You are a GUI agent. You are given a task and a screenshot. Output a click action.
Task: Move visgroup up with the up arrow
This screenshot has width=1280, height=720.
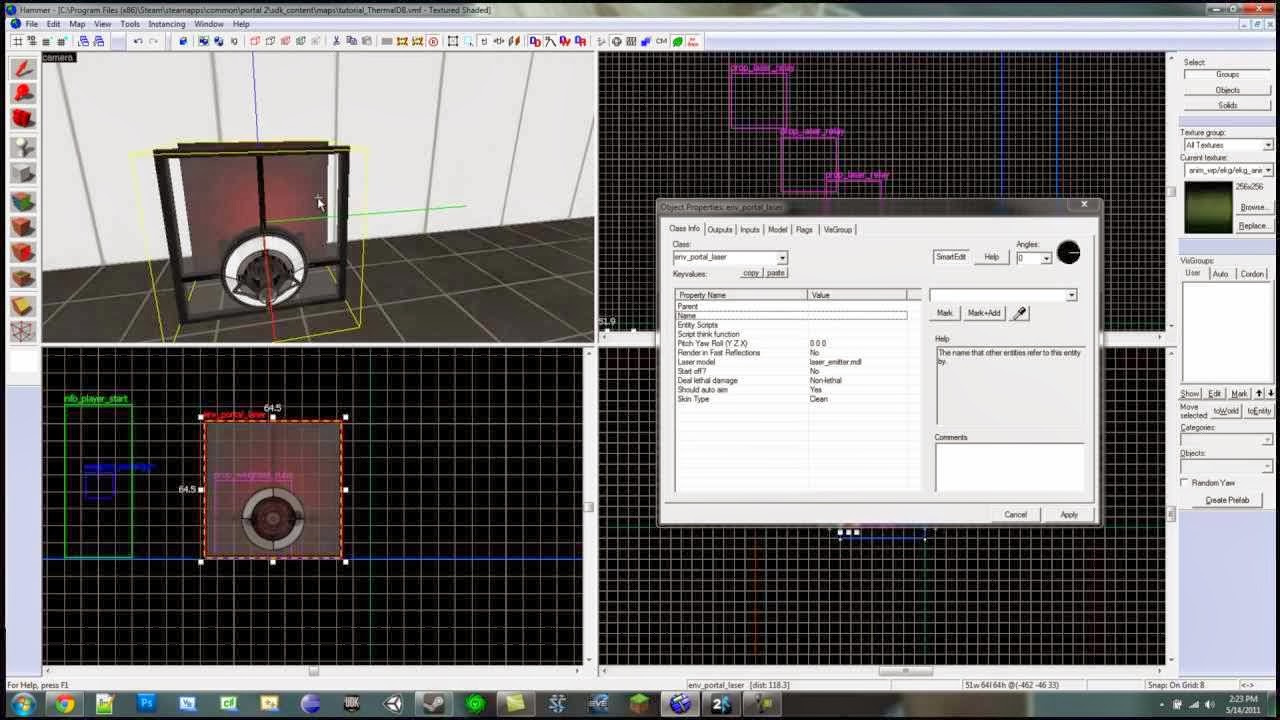pyautogui.click(x=1259, y=393)
